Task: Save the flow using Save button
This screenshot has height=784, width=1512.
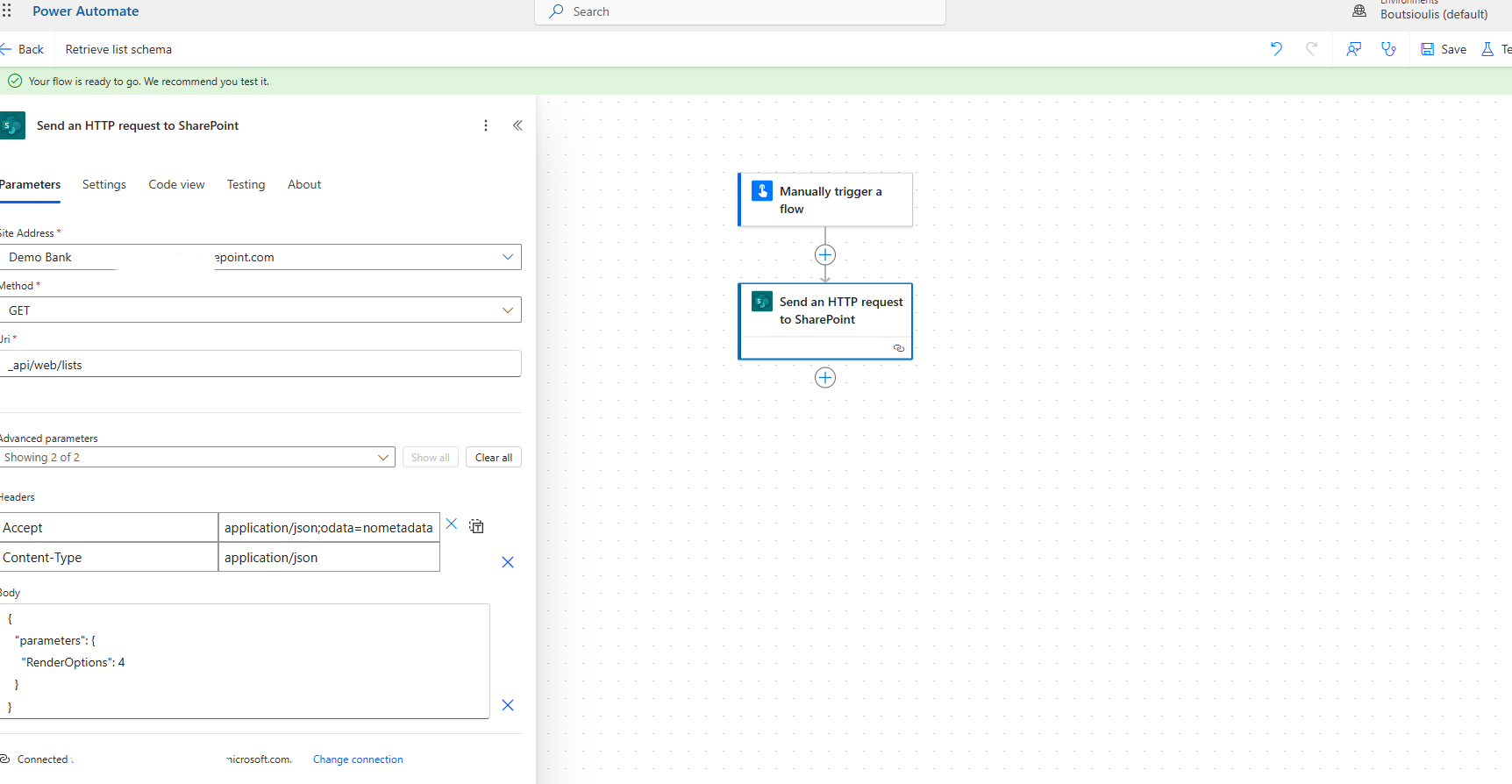Action: point(1444,49)
